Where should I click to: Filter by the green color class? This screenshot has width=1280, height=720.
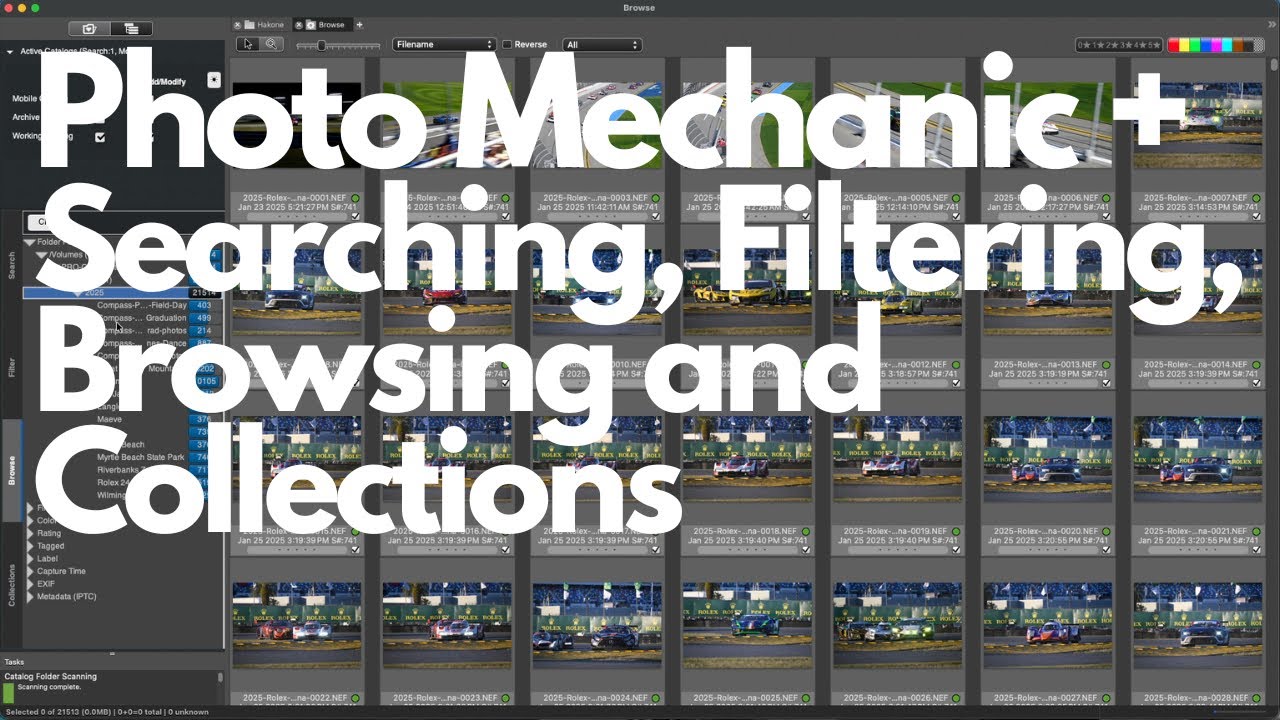click(1197, 45)
